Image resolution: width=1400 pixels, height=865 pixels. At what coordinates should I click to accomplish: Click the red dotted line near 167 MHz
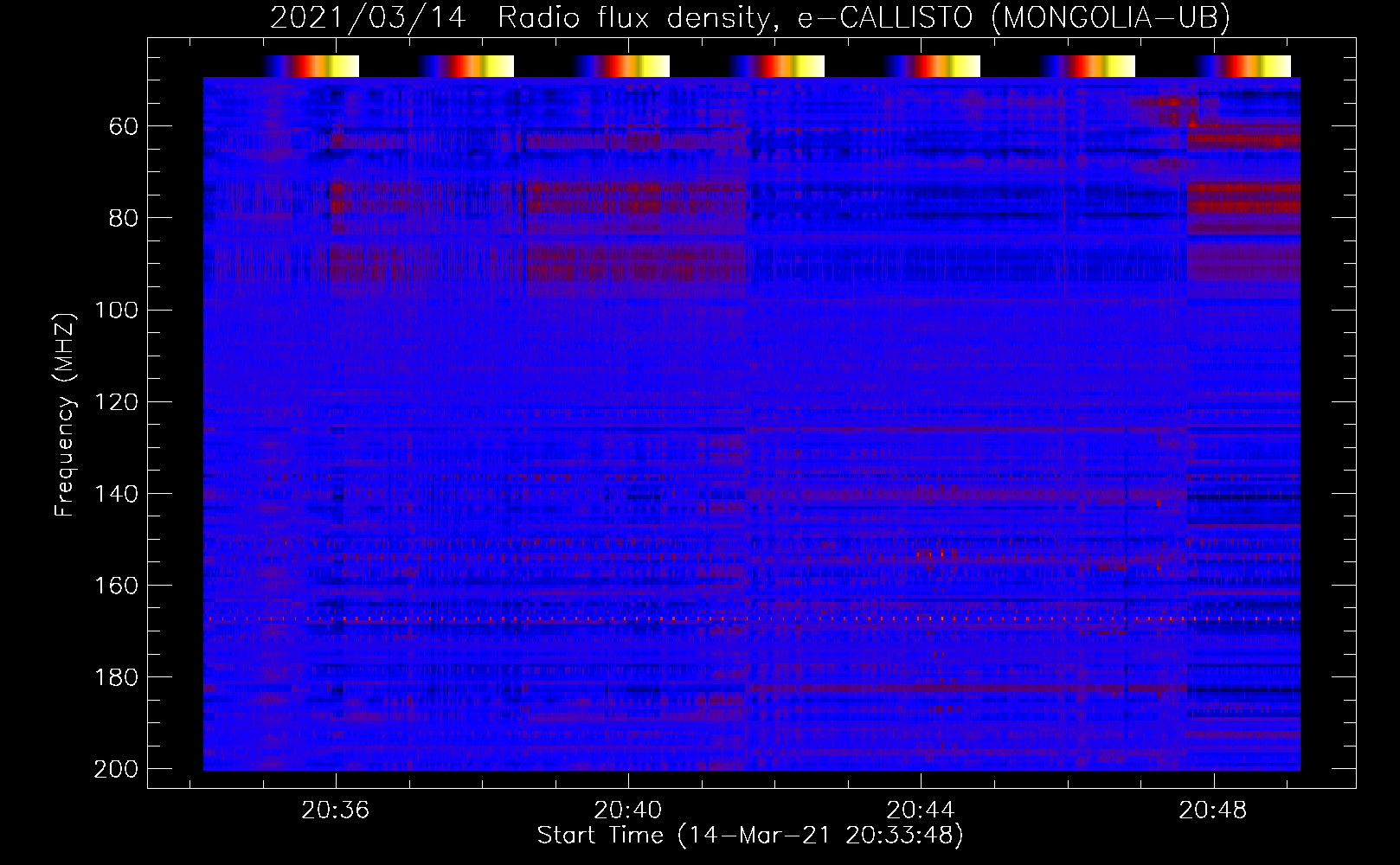752,619
